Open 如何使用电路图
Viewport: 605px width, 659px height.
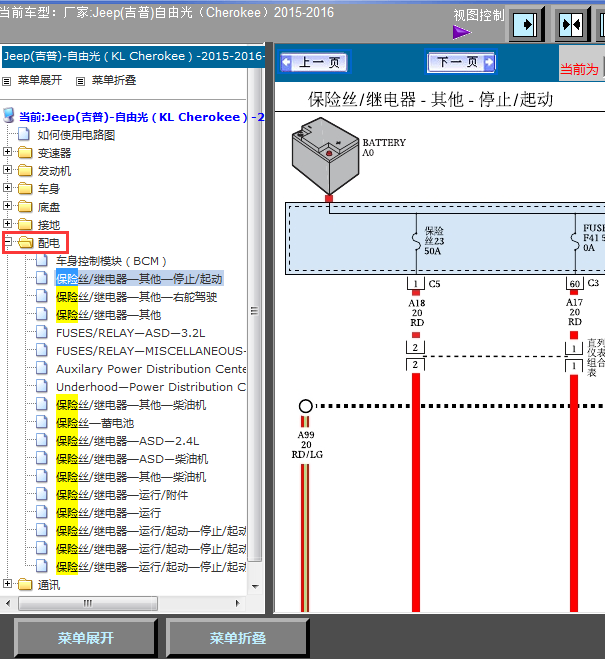[x=76, y=135]
